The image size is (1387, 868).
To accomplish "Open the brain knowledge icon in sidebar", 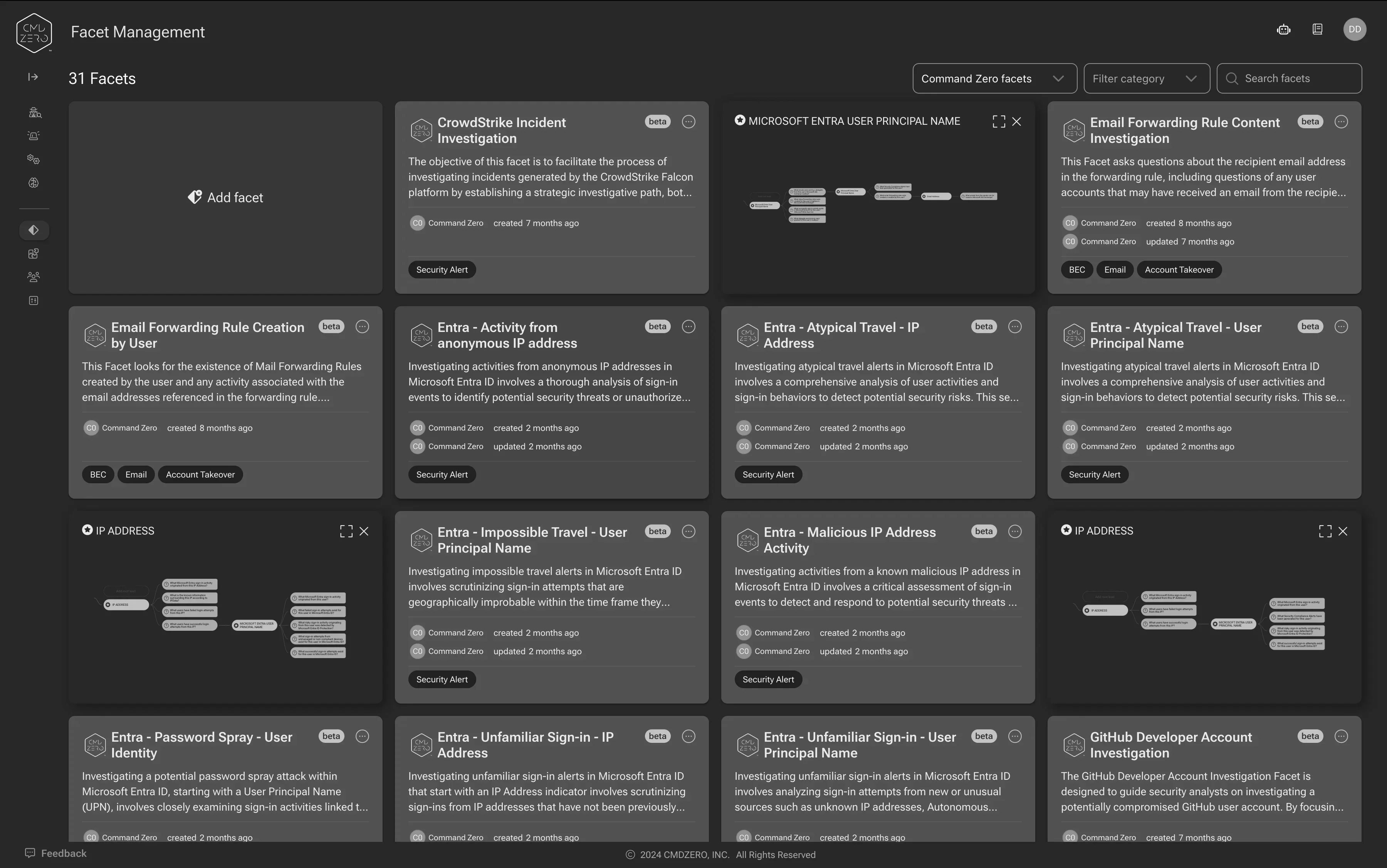I will 34,183.
